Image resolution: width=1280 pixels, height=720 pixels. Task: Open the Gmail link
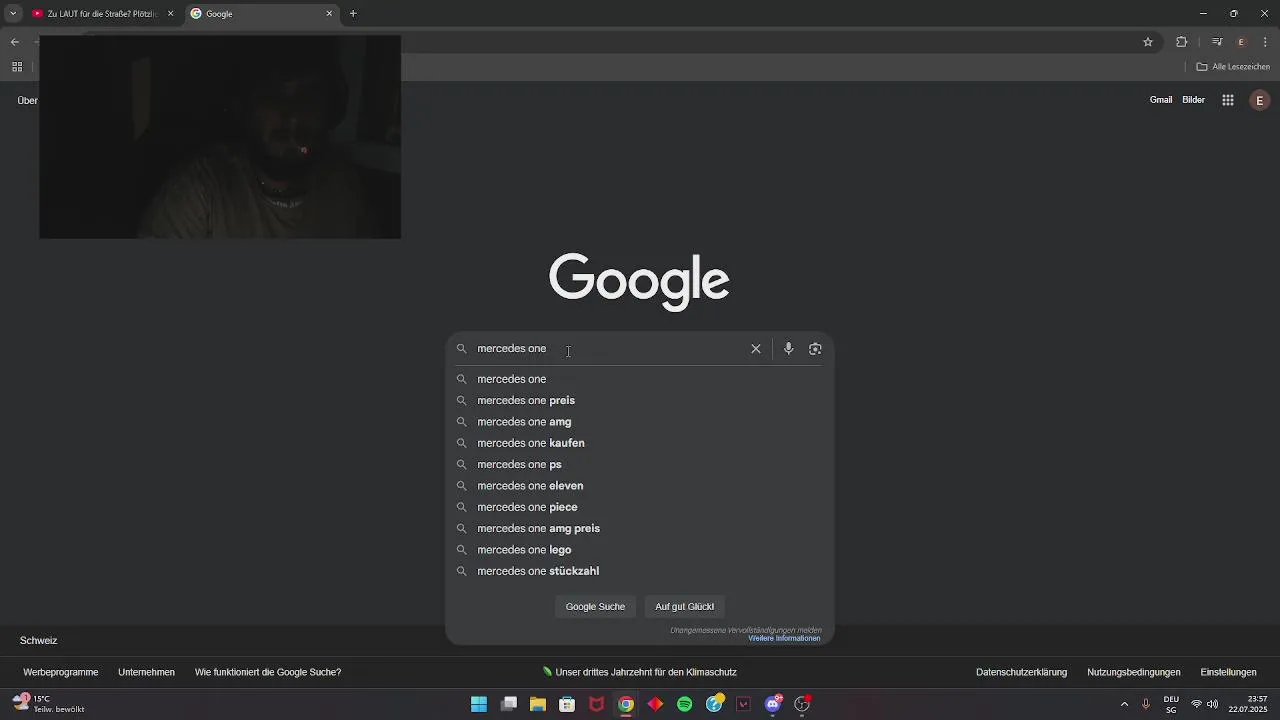1161,100
